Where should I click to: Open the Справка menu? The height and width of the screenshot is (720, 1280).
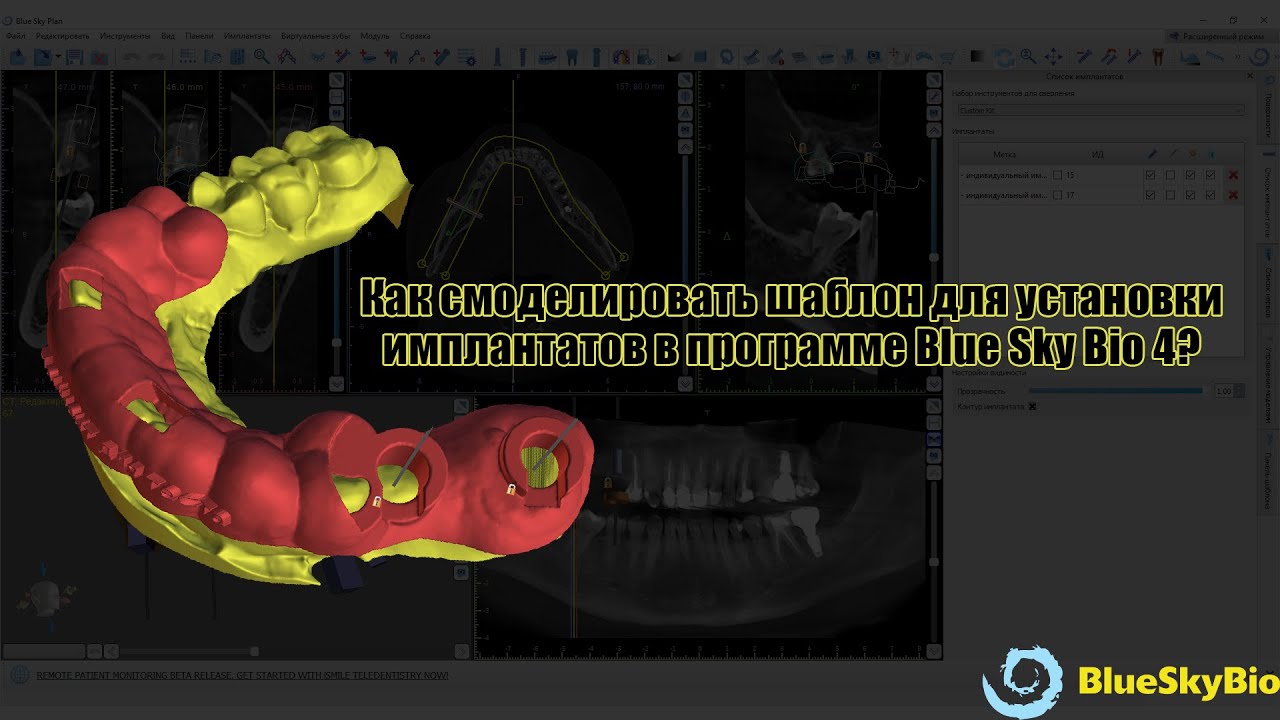pyautogui.click(x=415, y=36)
